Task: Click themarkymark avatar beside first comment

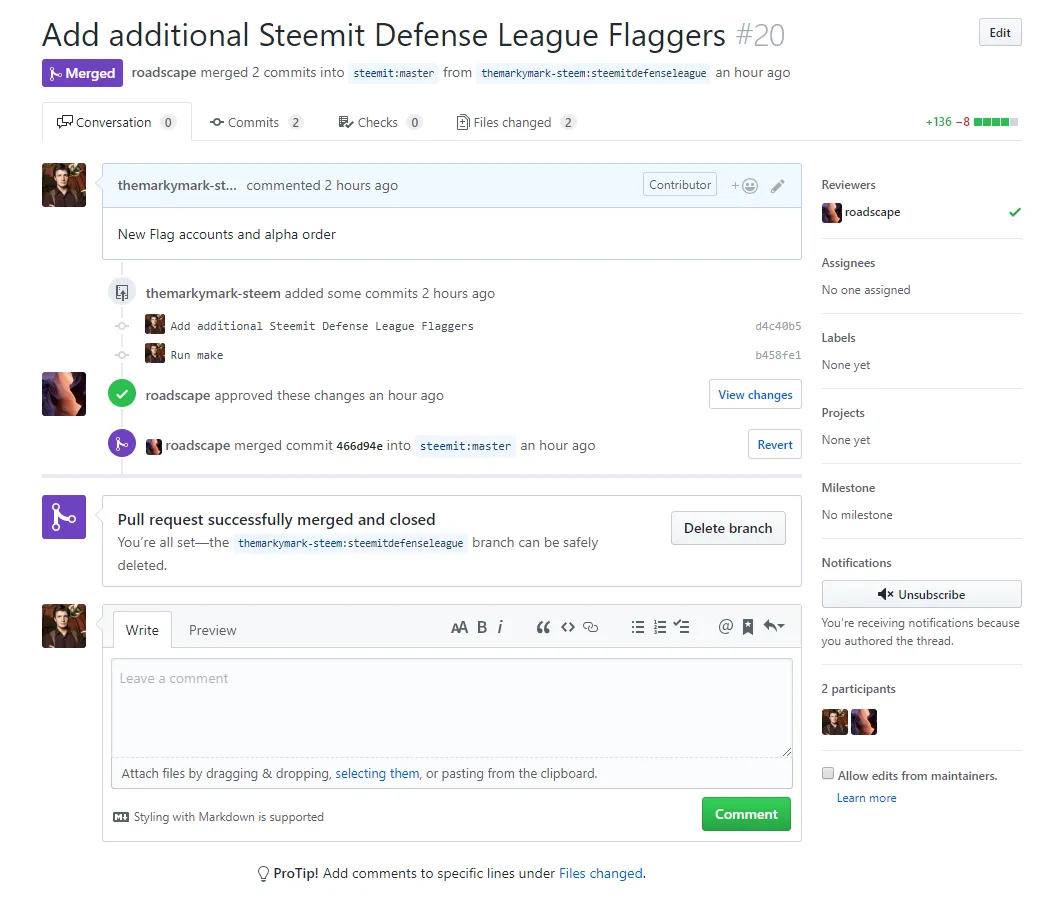Action: pyautogui.click(x=64, y=185)
